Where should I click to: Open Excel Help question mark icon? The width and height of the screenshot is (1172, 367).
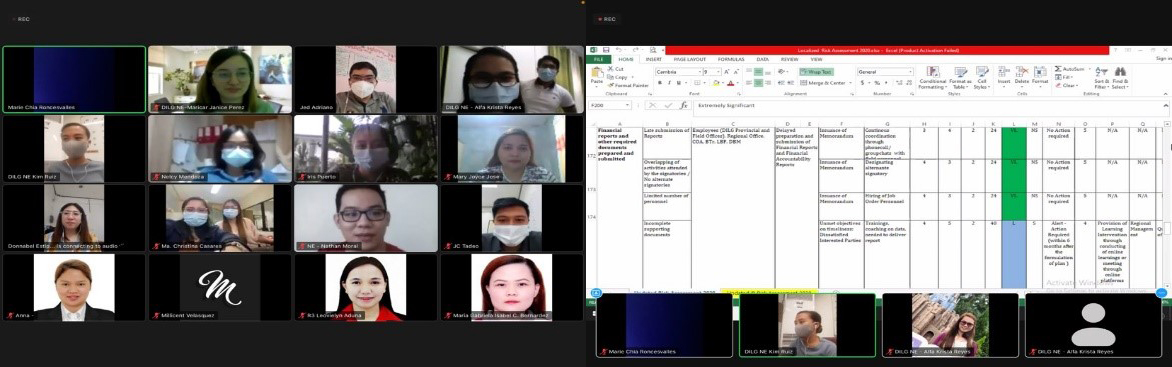(1115, 50)
